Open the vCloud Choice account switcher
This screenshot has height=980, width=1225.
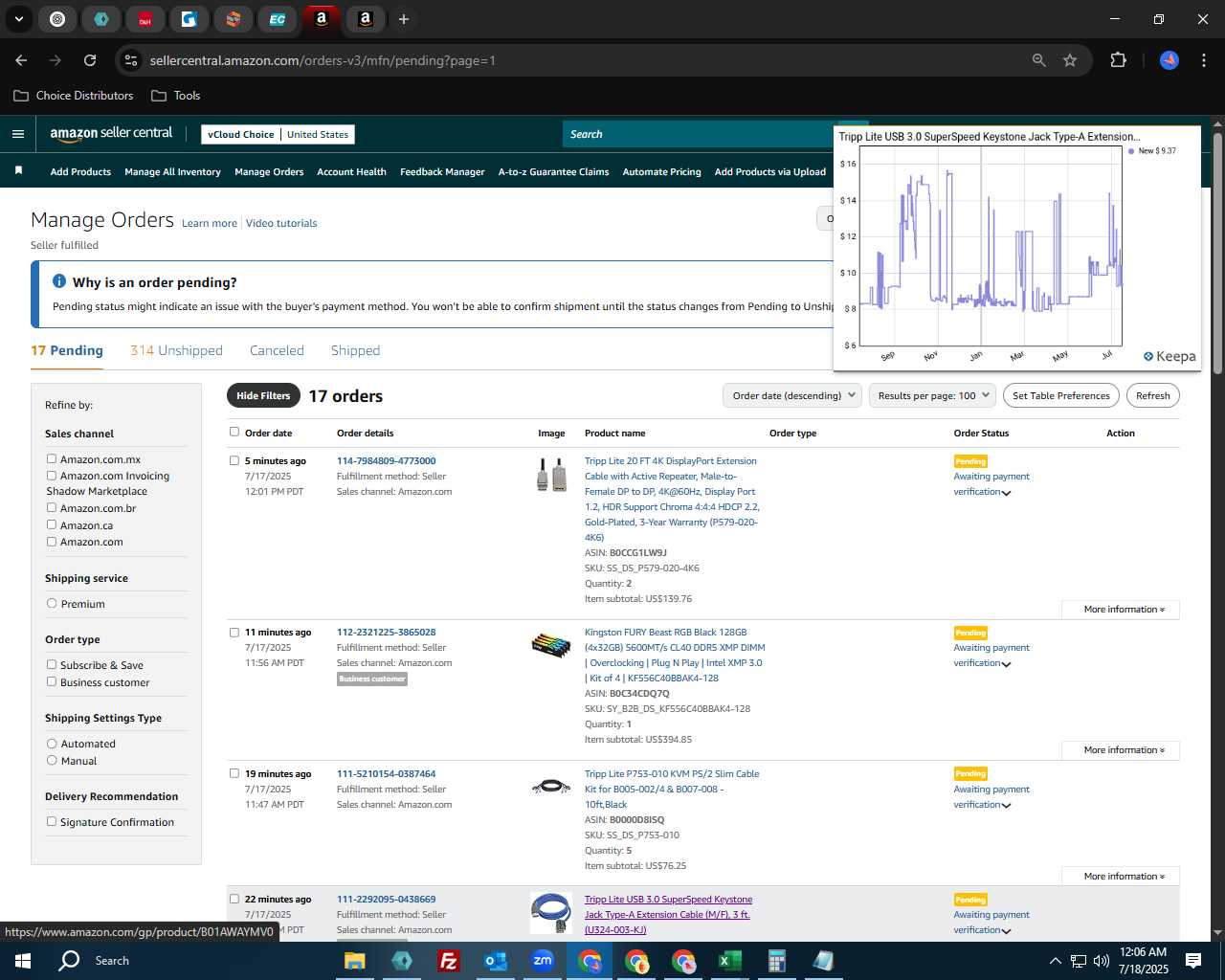coord(278,135)
